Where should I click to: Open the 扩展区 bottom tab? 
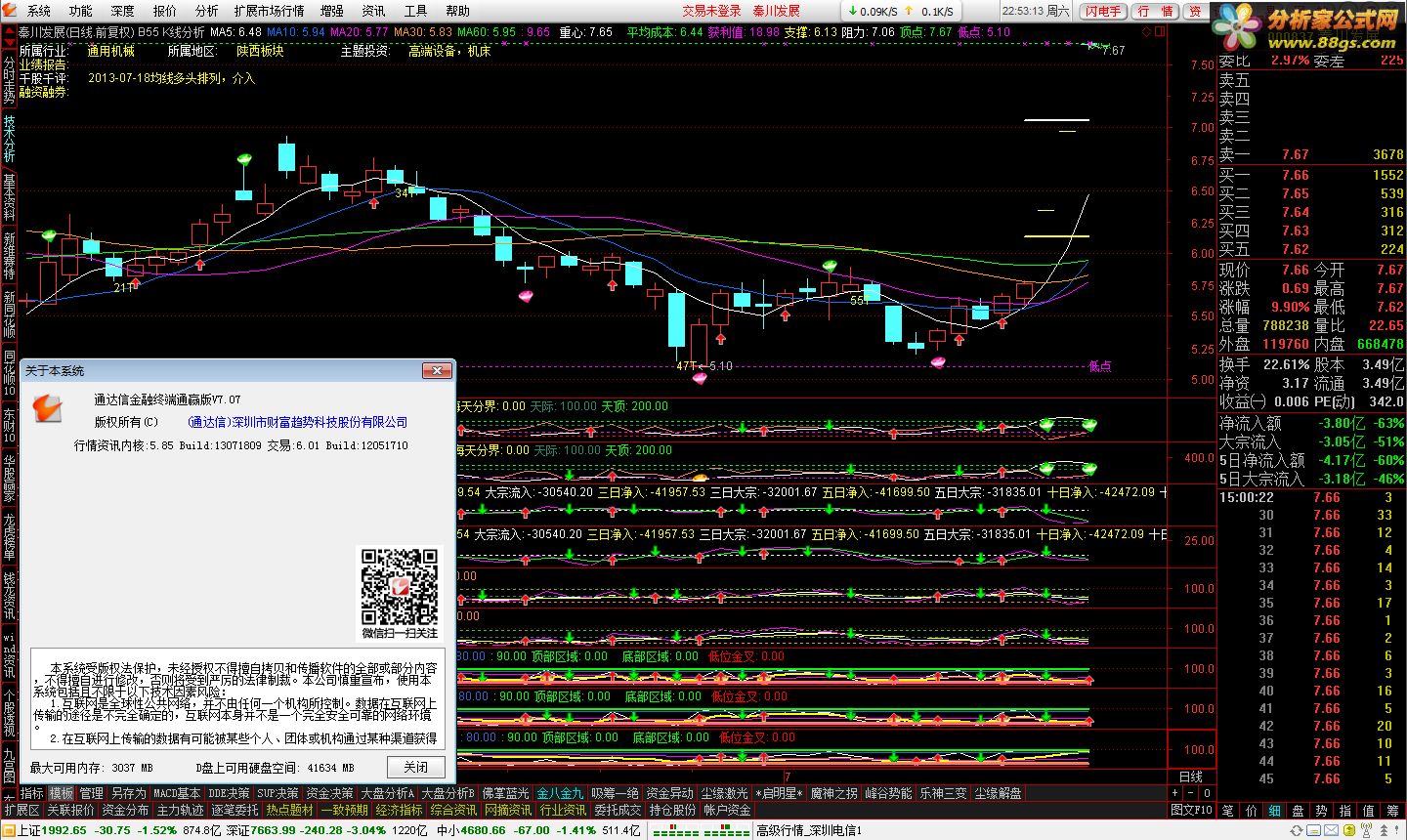tap(21, 810)
